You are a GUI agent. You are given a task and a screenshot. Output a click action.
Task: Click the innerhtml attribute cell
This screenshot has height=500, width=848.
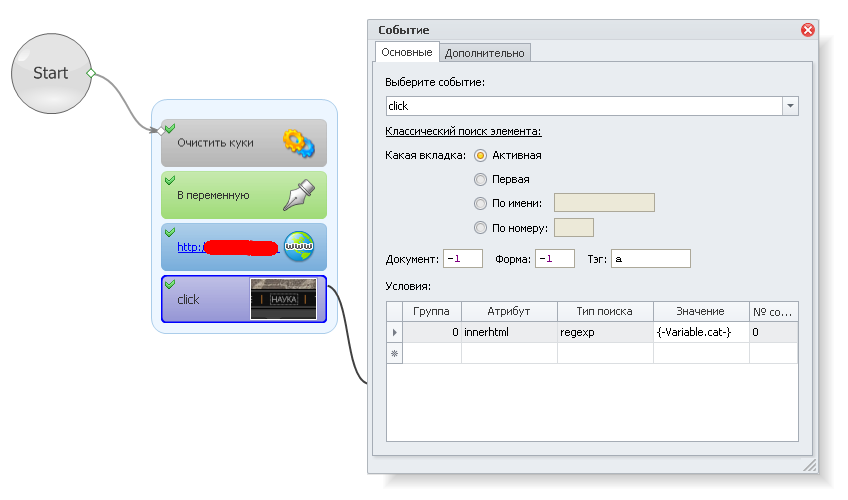tap(509, 332)
